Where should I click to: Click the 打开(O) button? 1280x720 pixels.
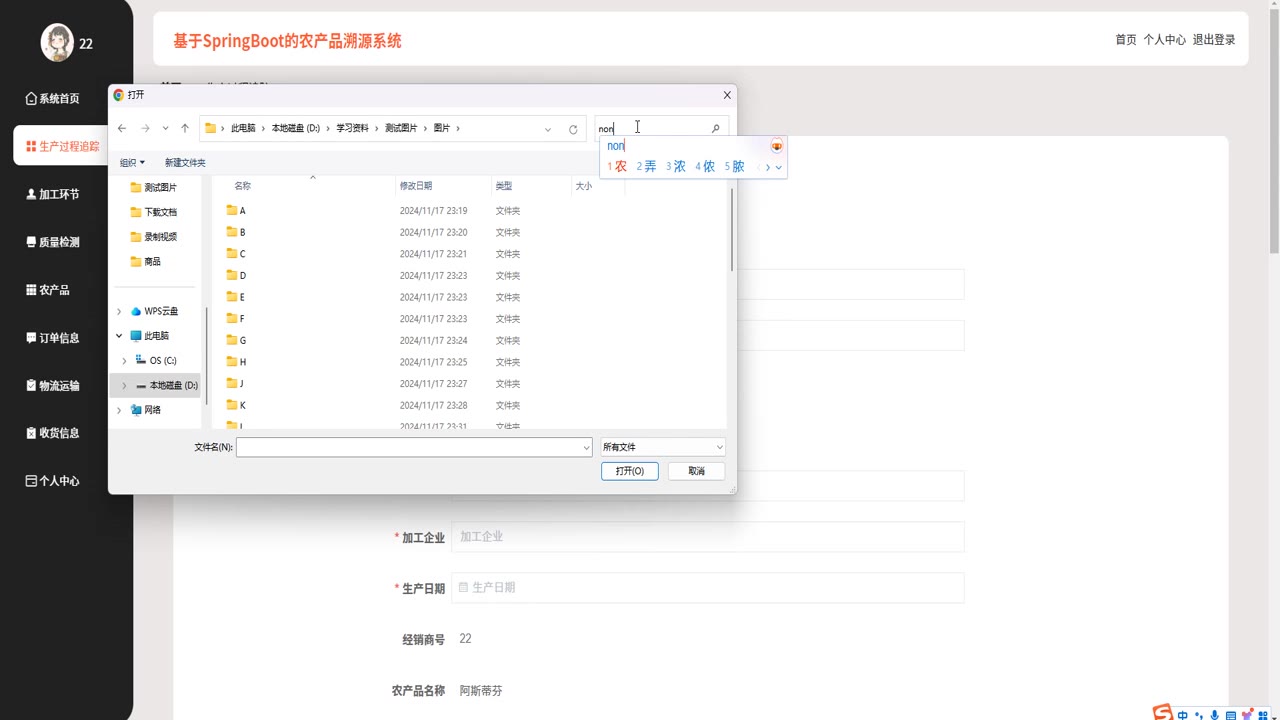pos(629,471)
